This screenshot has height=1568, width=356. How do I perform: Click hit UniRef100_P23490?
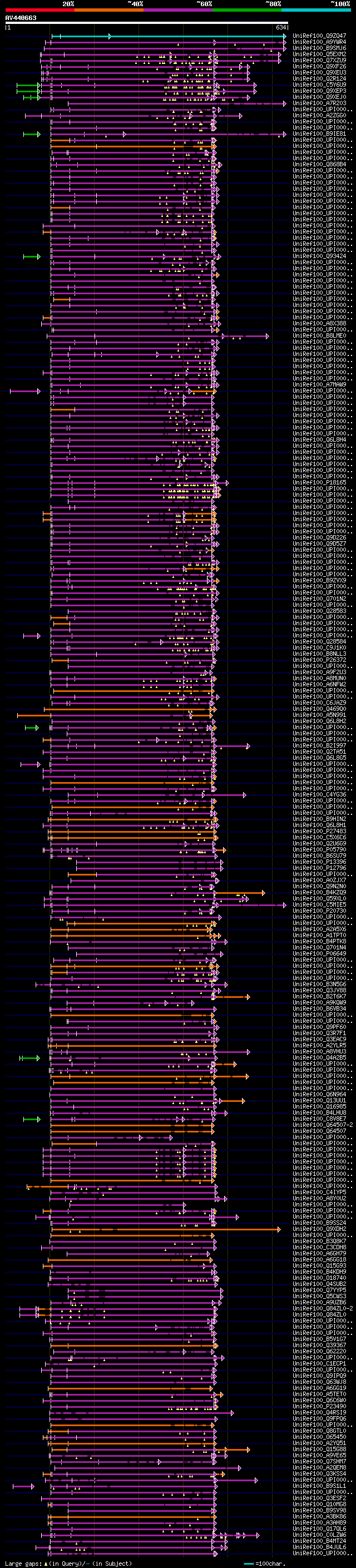coord(319,1406)
